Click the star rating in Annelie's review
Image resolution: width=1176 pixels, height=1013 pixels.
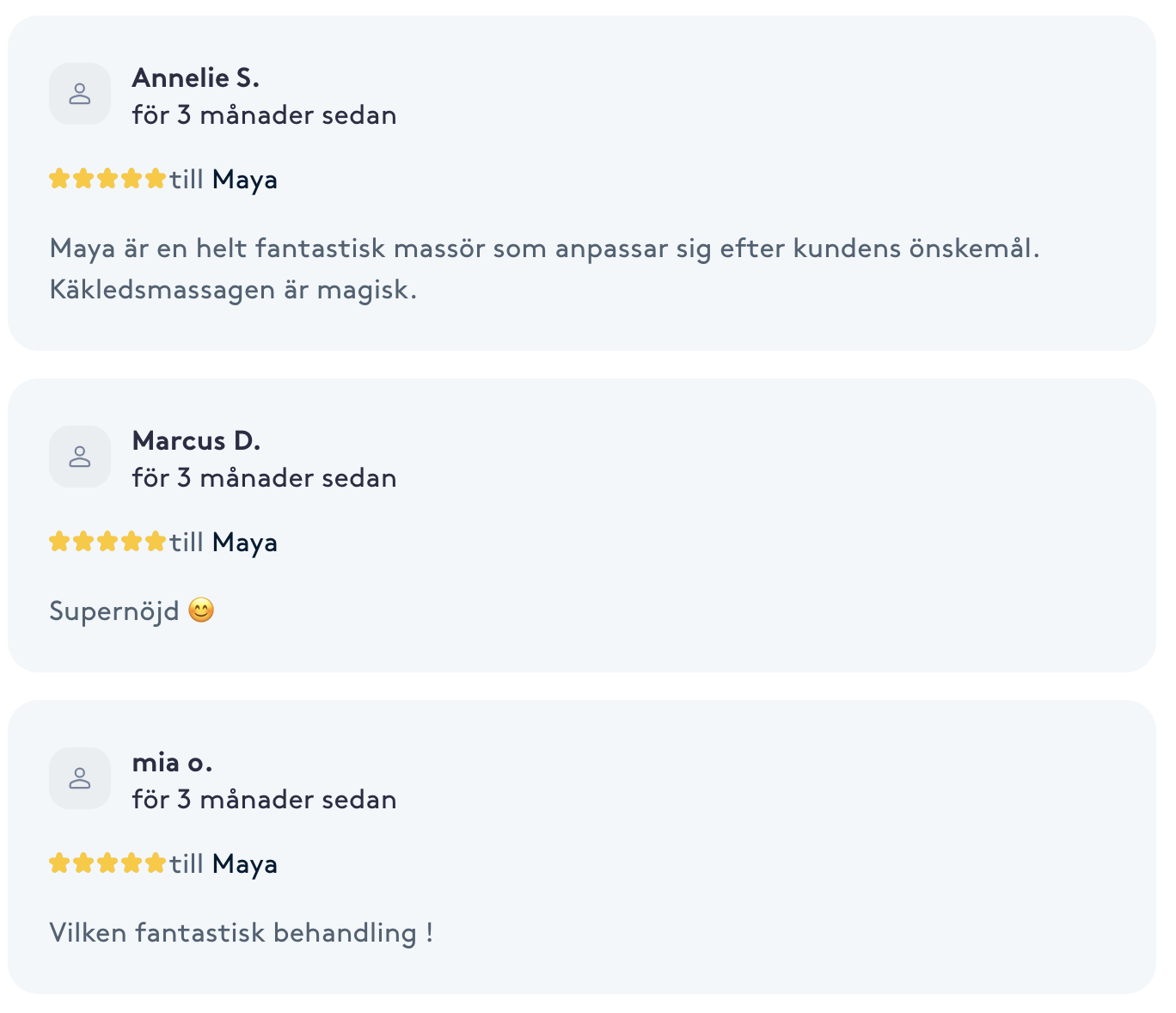coord(107,179)
